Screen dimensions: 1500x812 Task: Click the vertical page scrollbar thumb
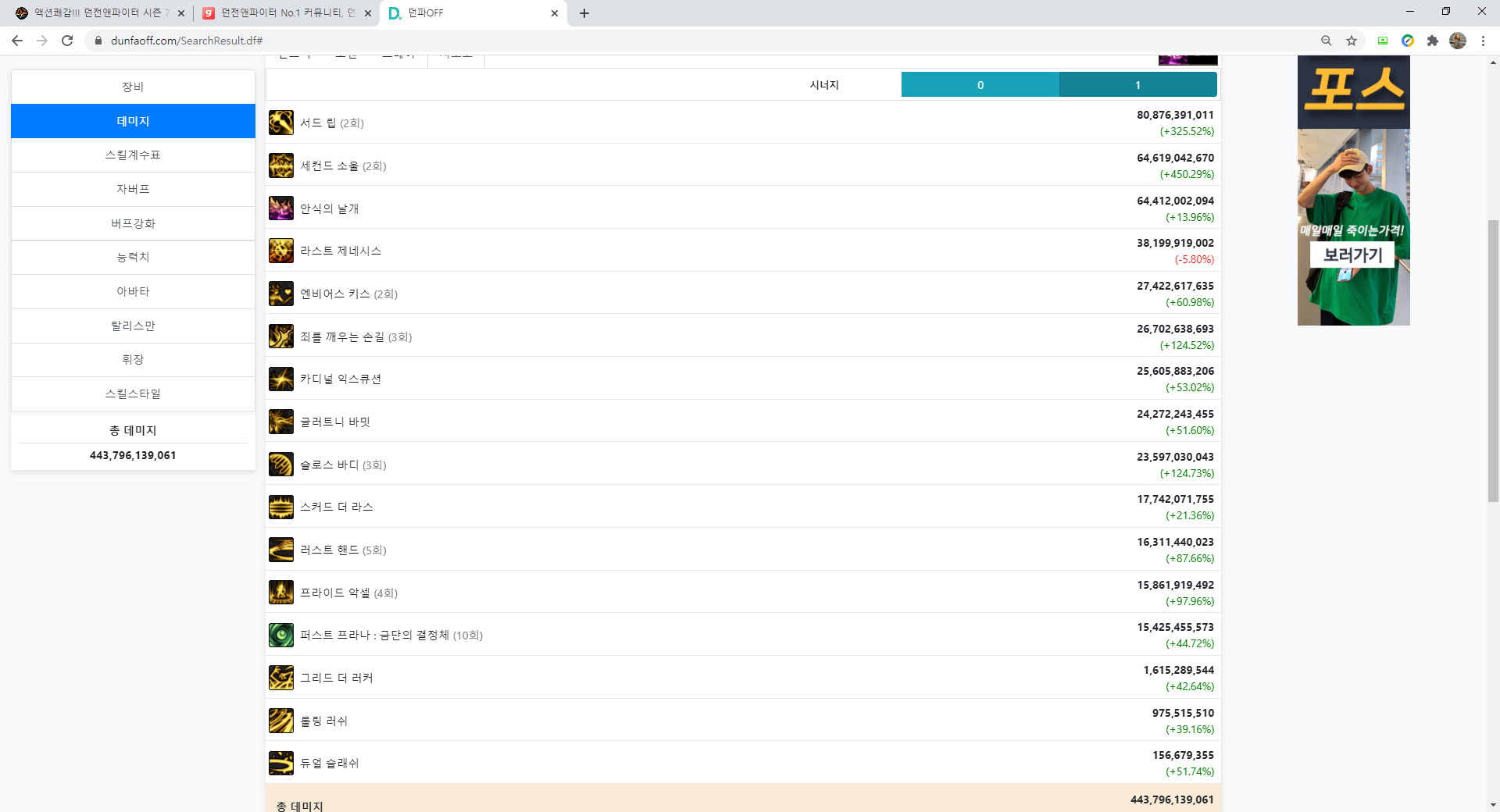[1493, 359]
